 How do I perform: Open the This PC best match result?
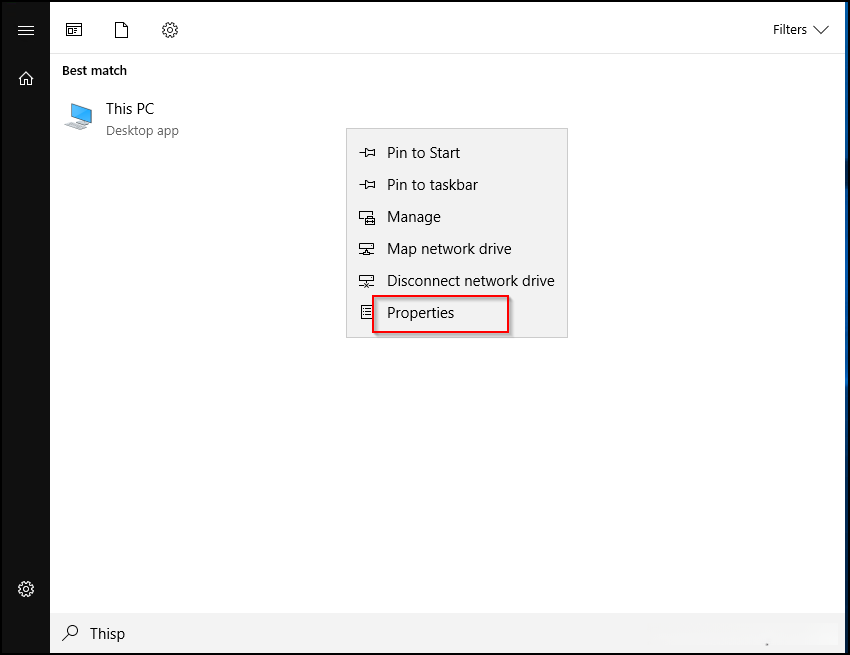coord(130,109)
